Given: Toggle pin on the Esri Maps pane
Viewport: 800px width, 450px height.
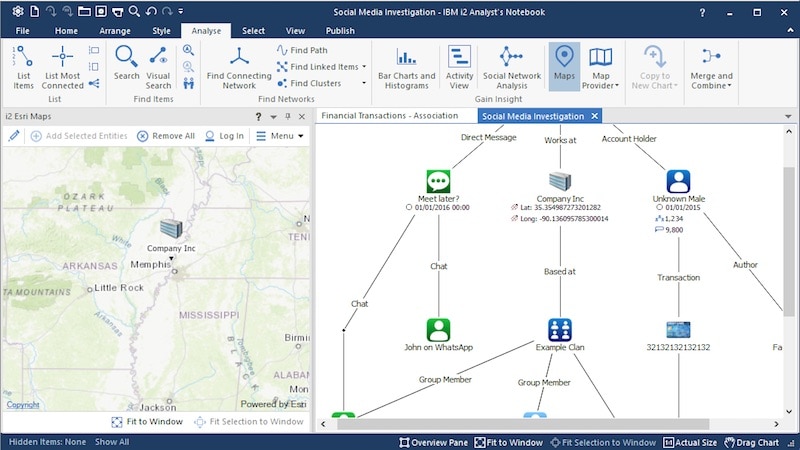Looking at the screenshot, I should coord(288,116).
